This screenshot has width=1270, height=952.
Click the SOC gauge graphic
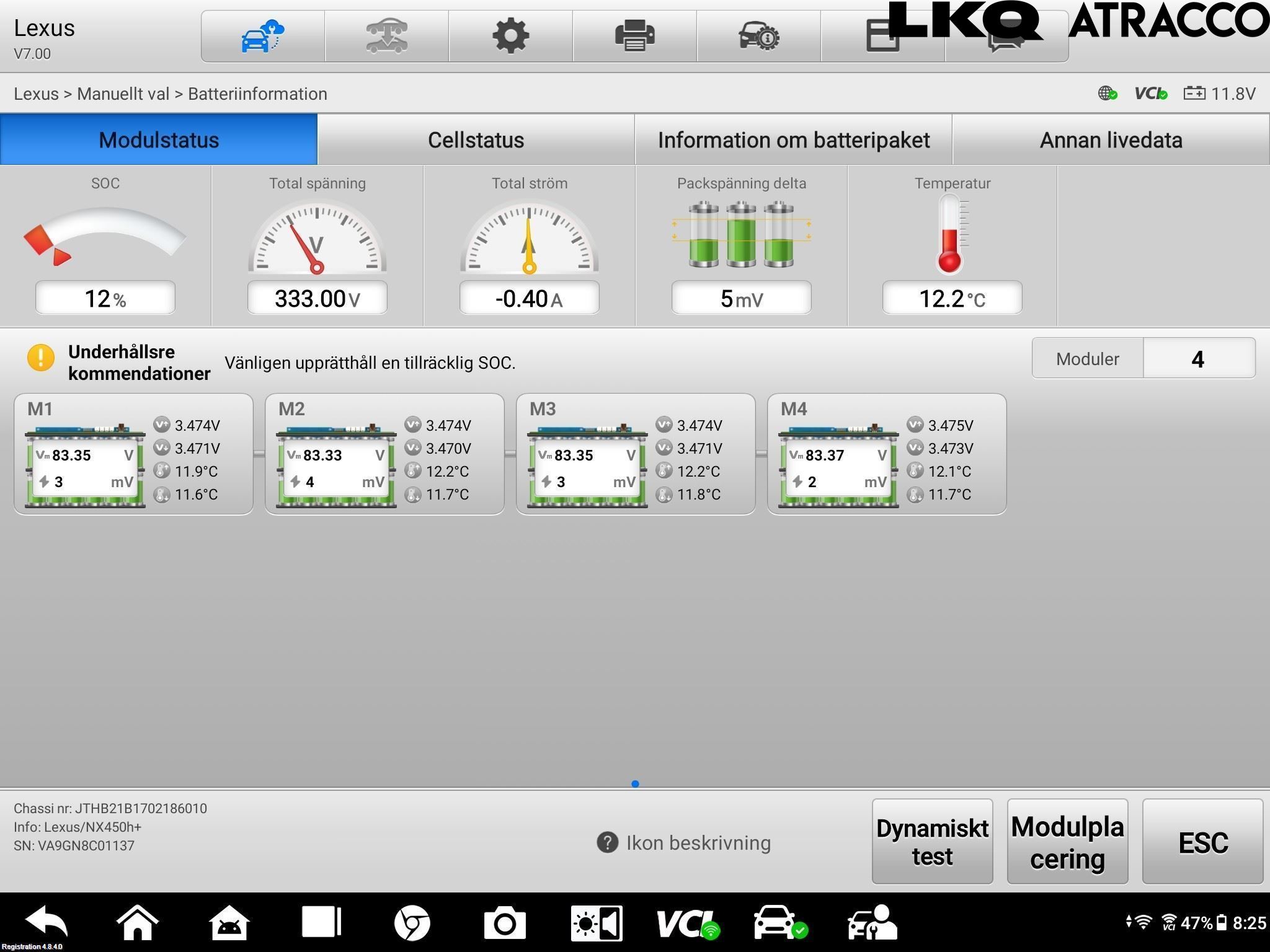coord(105,236)
